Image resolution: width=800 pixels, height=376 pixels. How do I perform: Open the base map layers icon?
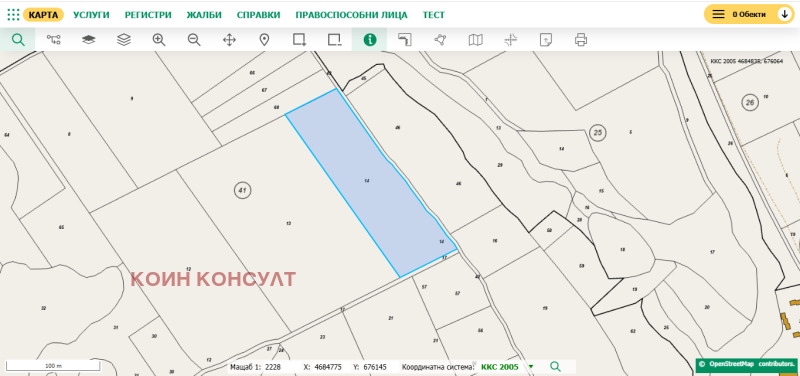pos(89,40)
